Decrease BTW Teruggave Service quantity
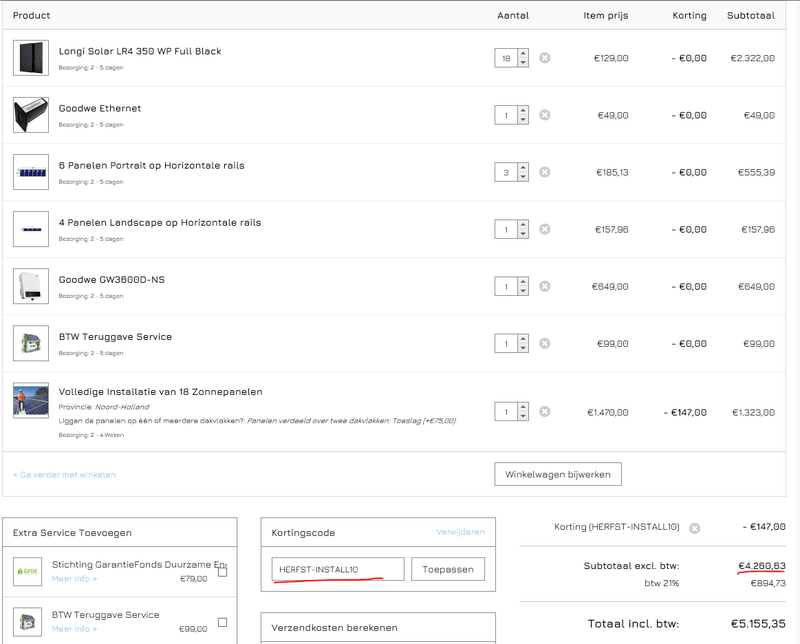The image size is (800, 644). [x=523, y=348]
